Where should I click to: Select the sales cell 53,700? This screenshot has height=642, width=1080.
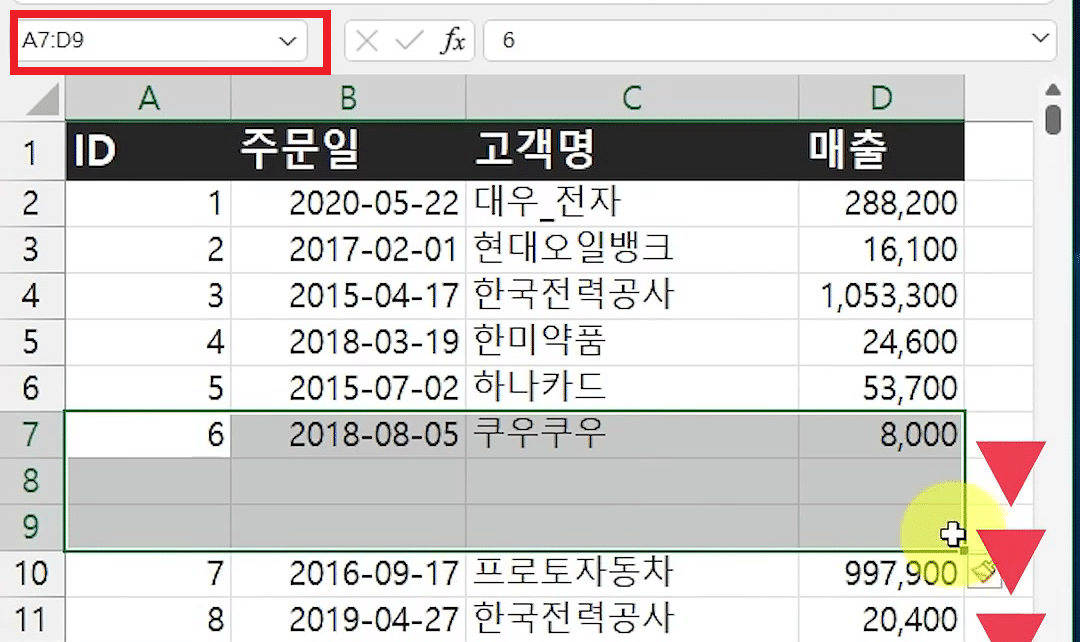882,389
